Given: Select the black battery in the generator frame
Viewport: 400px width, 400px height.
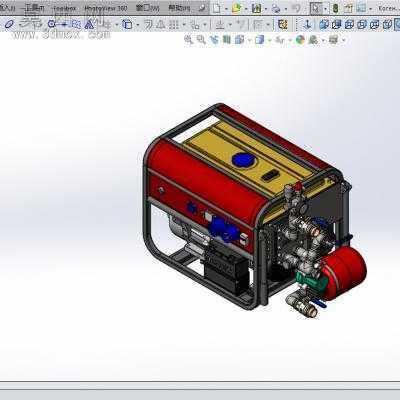Looking at the screenshot, I should [227, 270].
